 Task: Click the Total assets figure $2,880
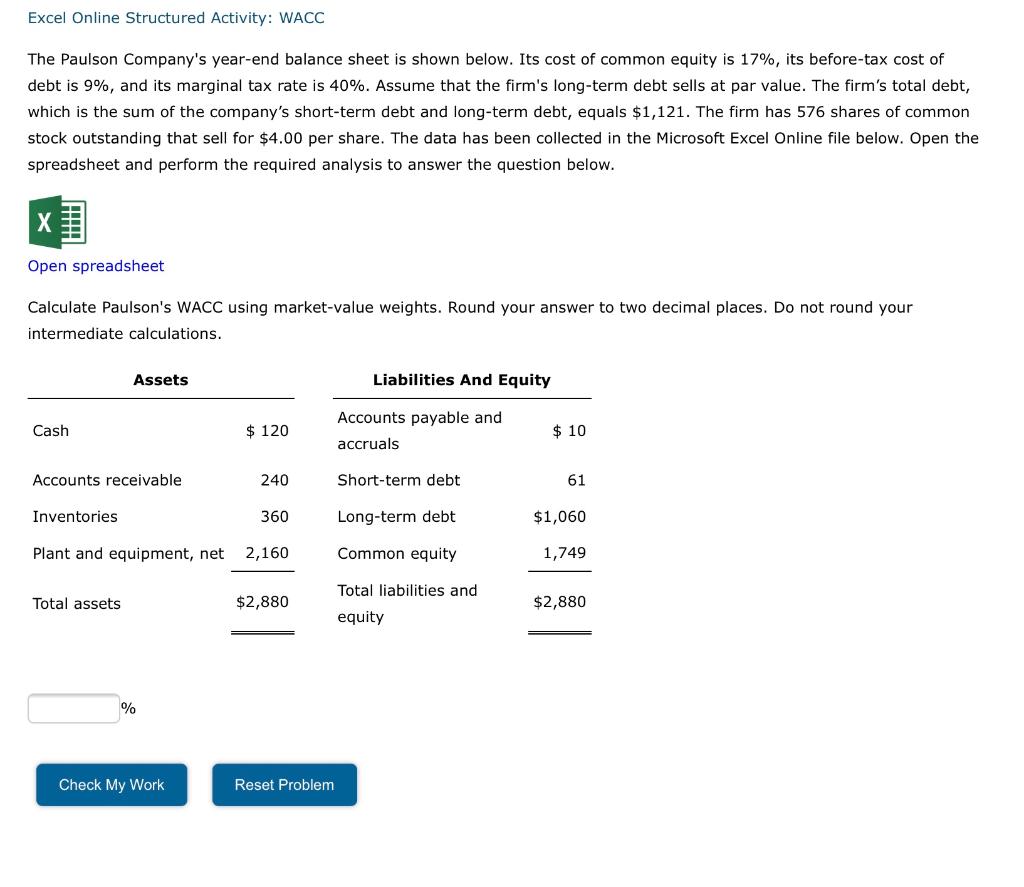pyautogui.click(x=263, y=602)
